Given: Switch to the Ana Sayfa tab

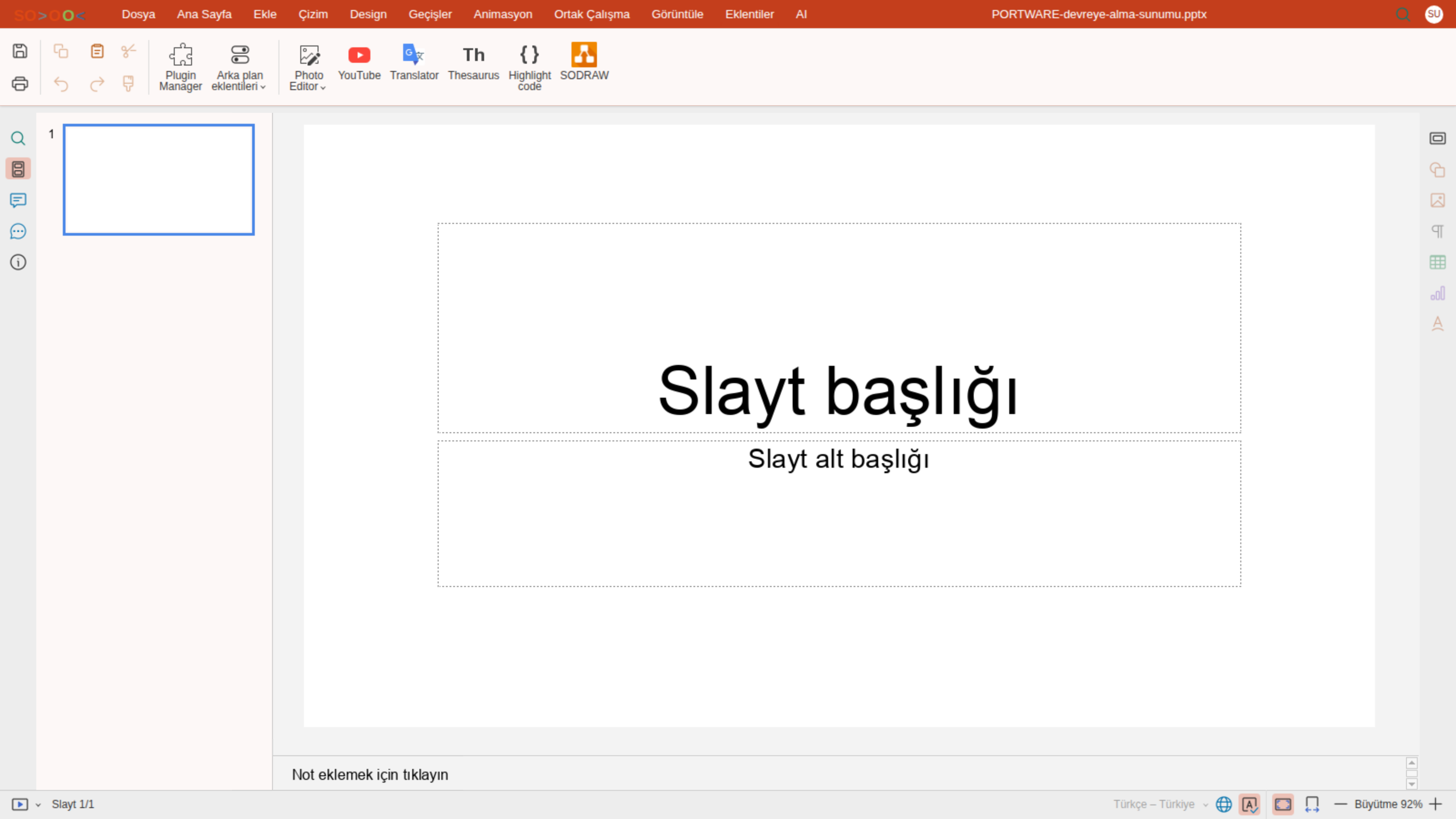Looking at the screenshot, I should click(204, 14).
